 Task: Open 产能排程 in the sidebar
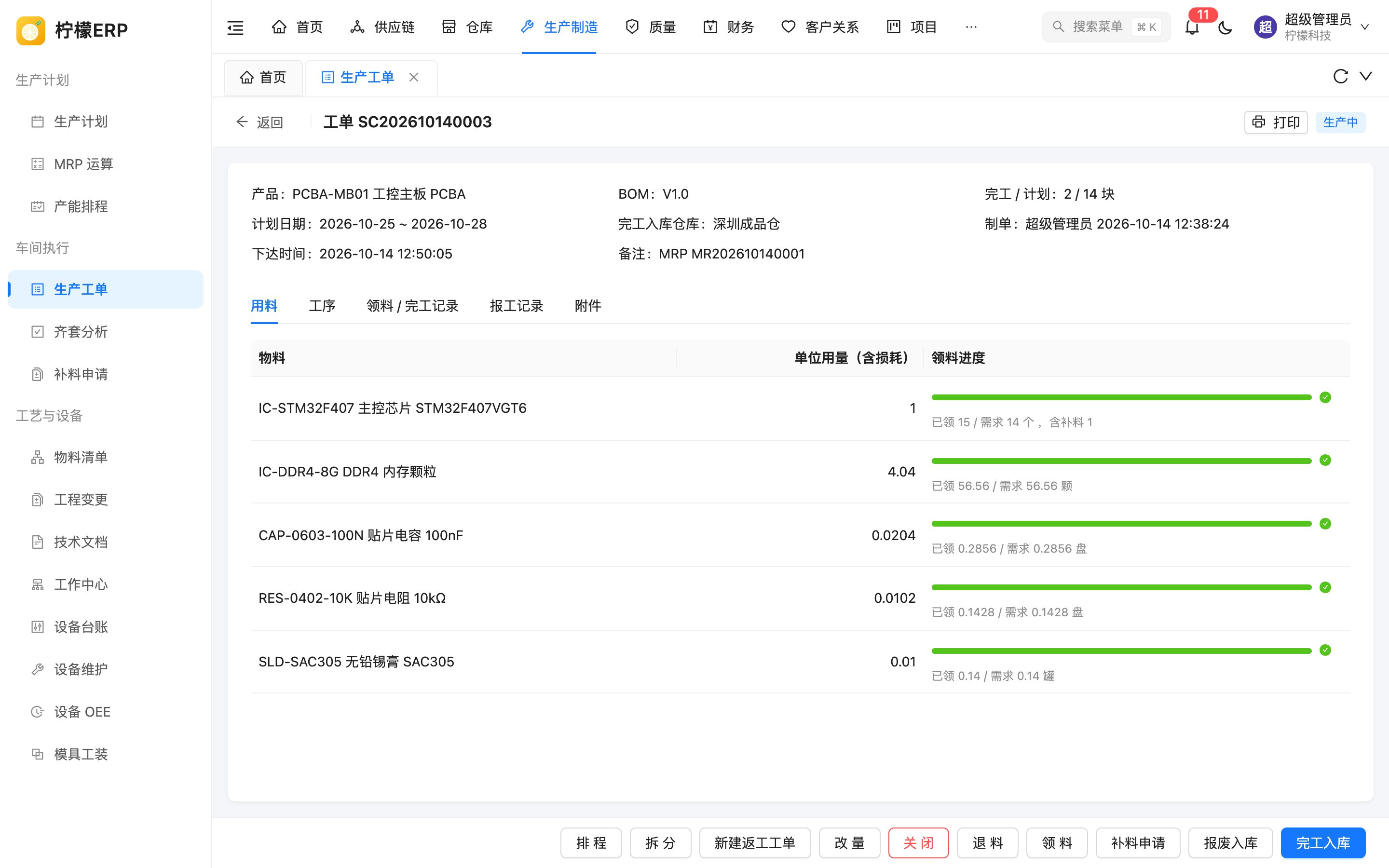(106, 207)
